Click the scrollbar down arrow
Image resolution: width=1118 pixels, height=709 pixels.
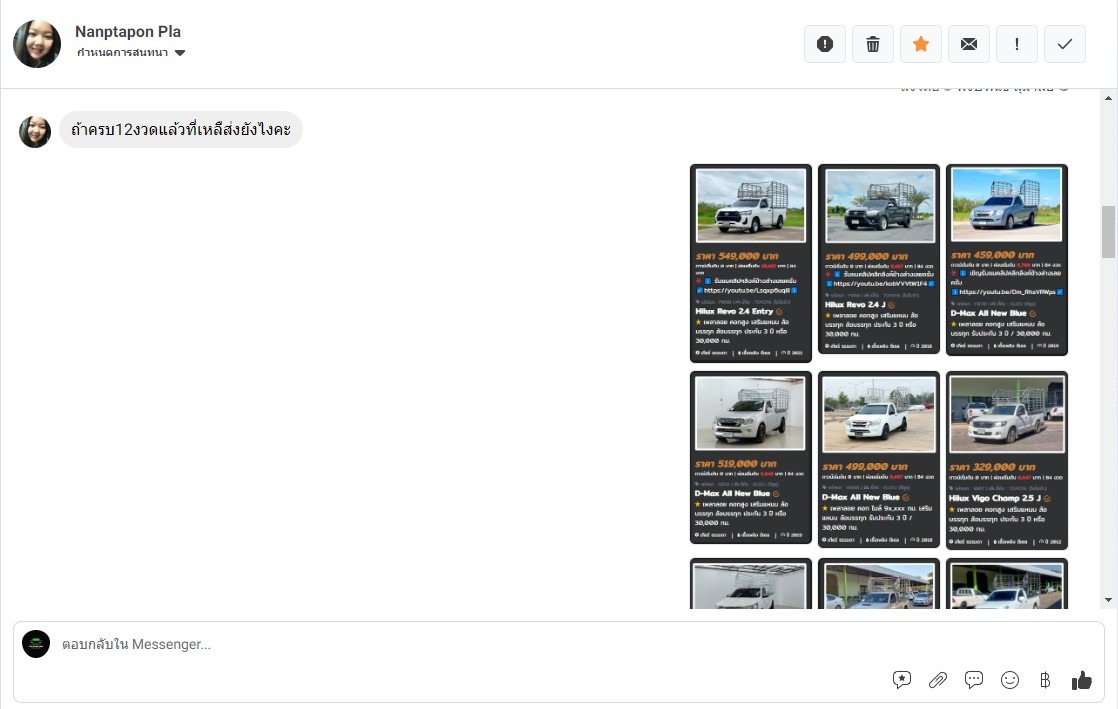tap(1108, 600)
